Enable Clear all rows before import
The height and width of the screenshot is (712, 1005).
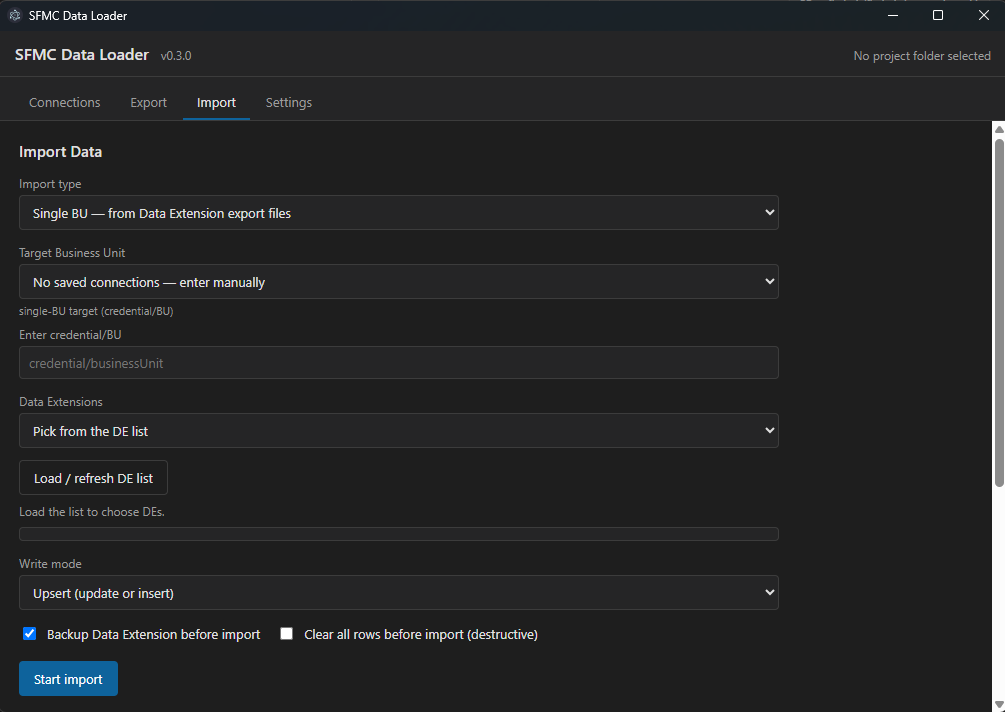point(287,634)
